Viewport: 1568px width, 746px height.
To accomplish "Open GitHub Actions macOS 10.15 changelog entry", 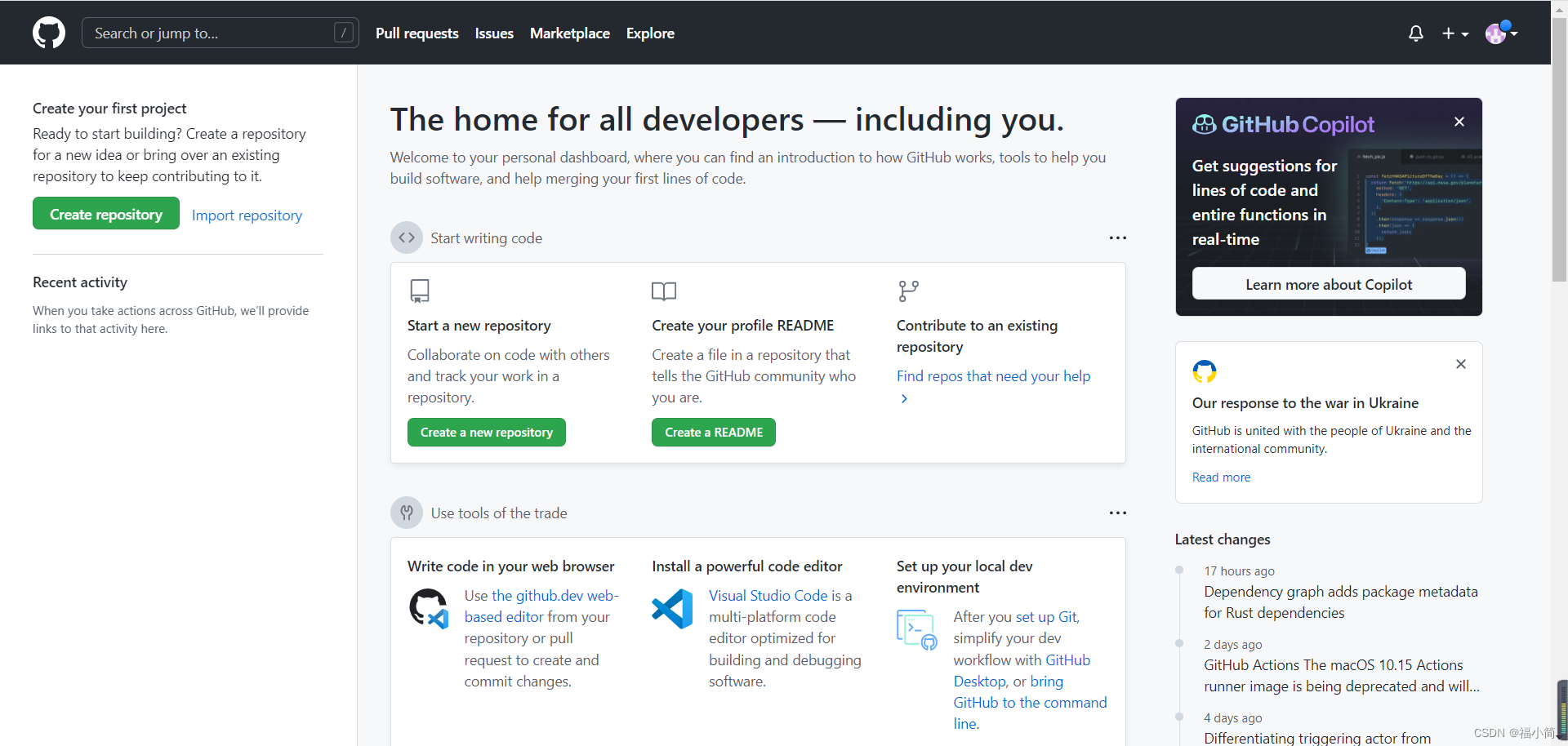I will pyautogui.click(x=1342, y=676).
